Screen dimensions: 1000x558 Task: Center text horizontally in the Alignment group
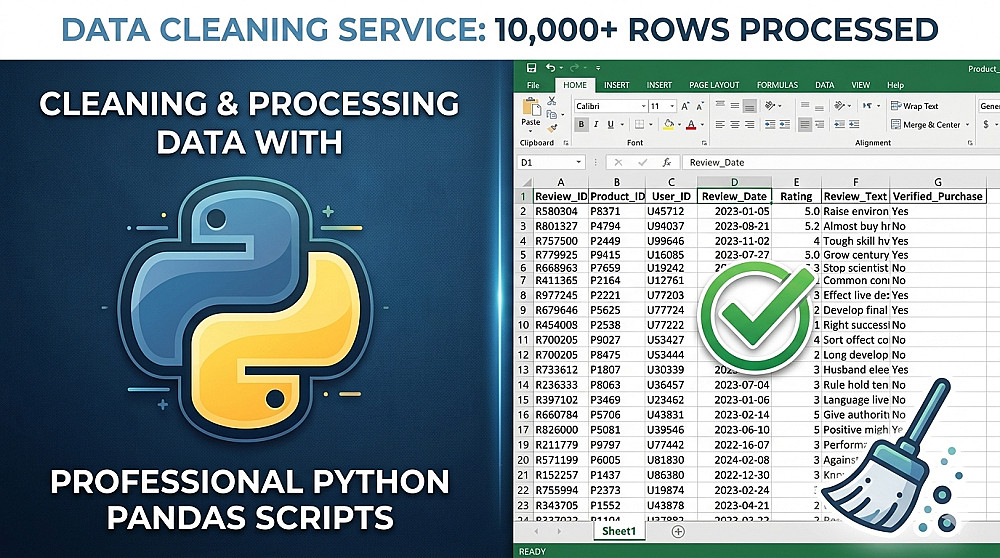735,124
